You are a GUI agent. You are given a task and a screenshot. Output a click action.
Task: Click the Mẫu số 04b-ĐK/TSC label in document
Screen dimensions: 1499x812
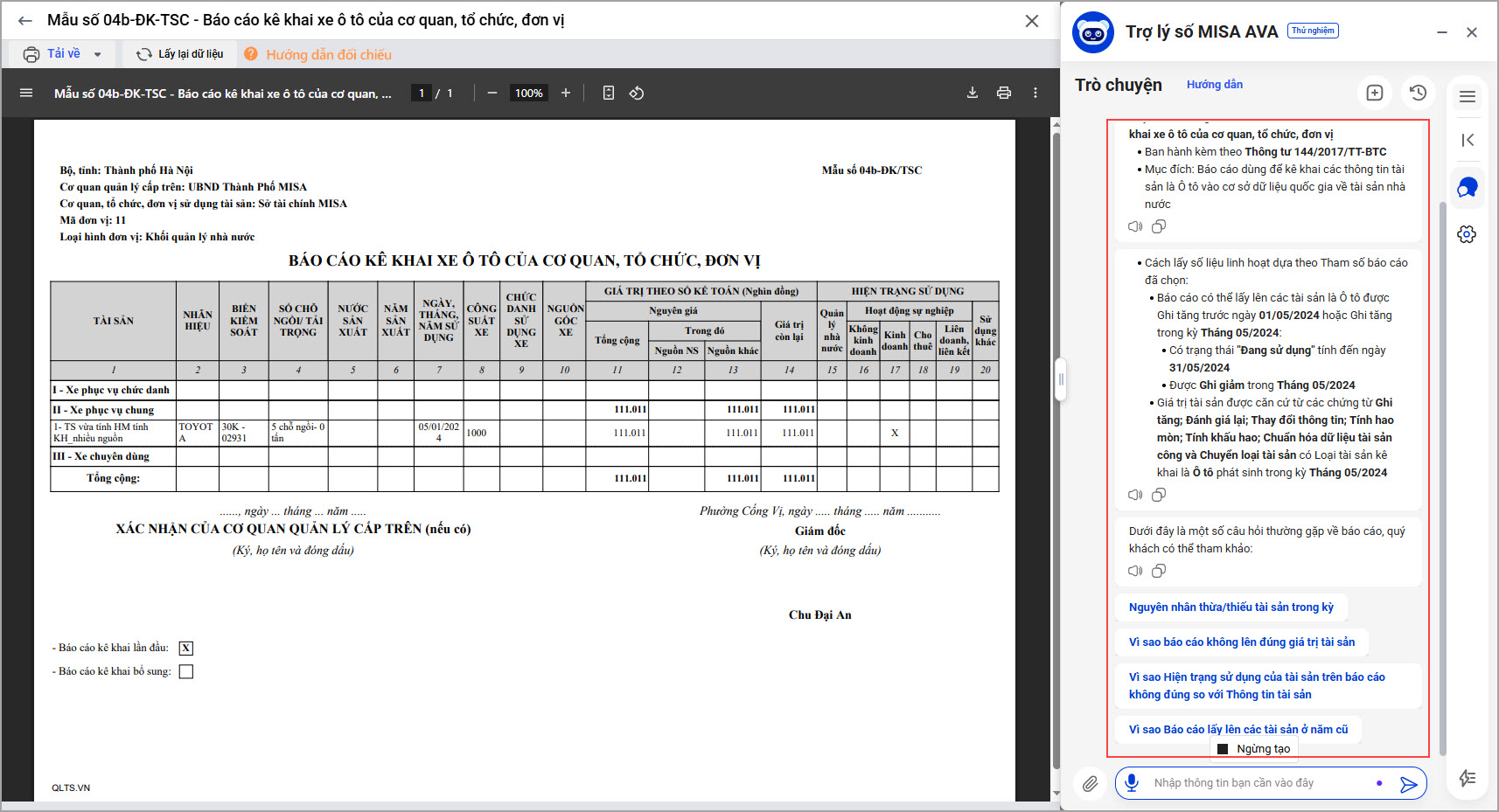click(x=872, y=170)
